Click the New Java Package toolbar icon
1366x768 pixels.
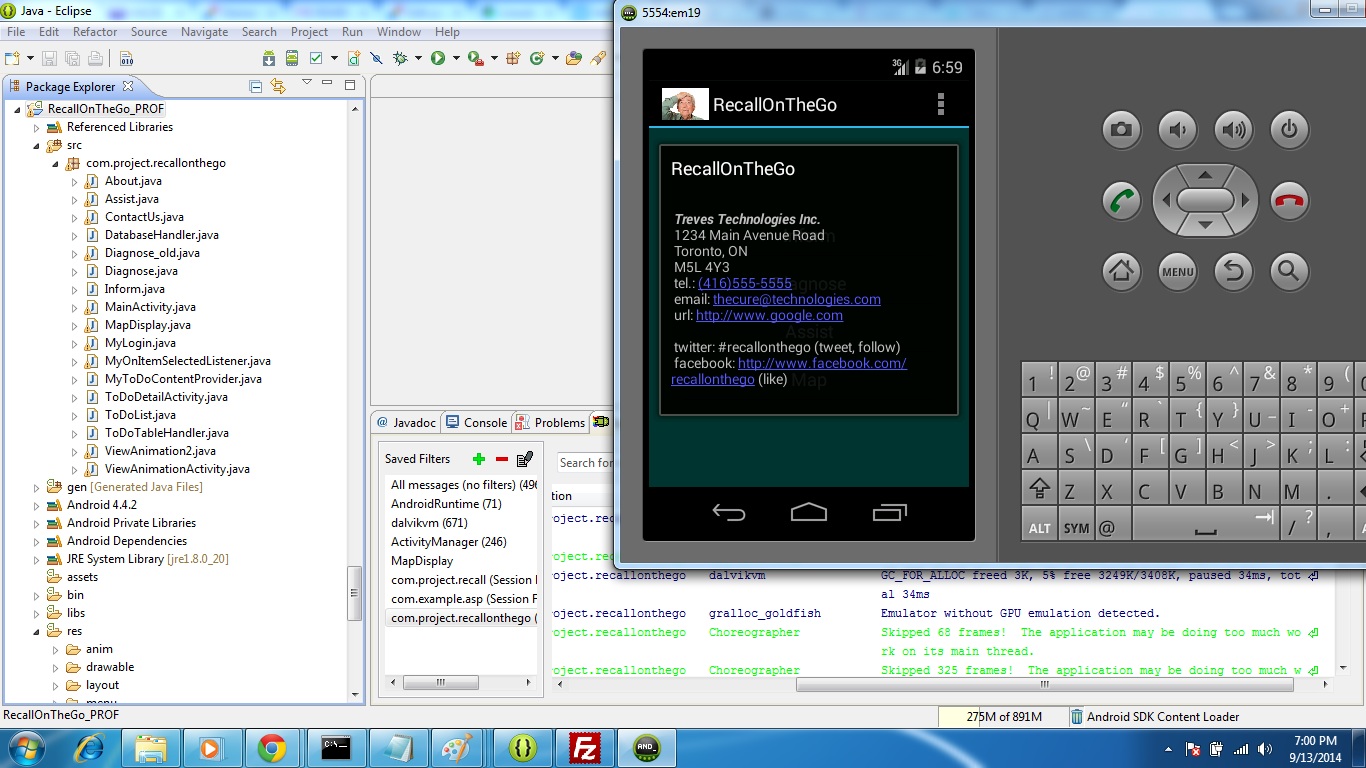pos(514,59)
